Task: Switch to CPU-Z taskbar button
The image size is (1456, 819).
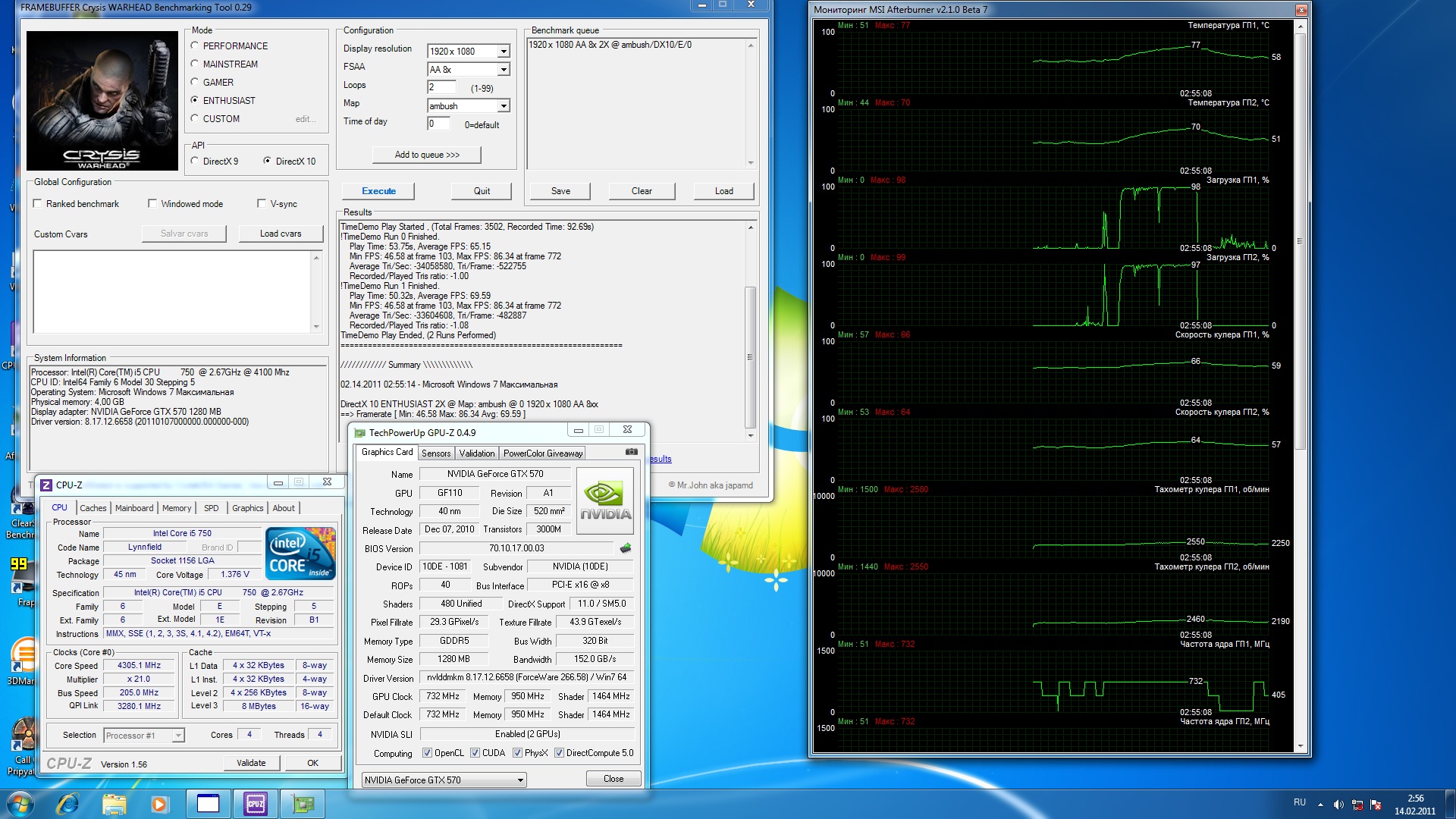Action: pos(256,804)
